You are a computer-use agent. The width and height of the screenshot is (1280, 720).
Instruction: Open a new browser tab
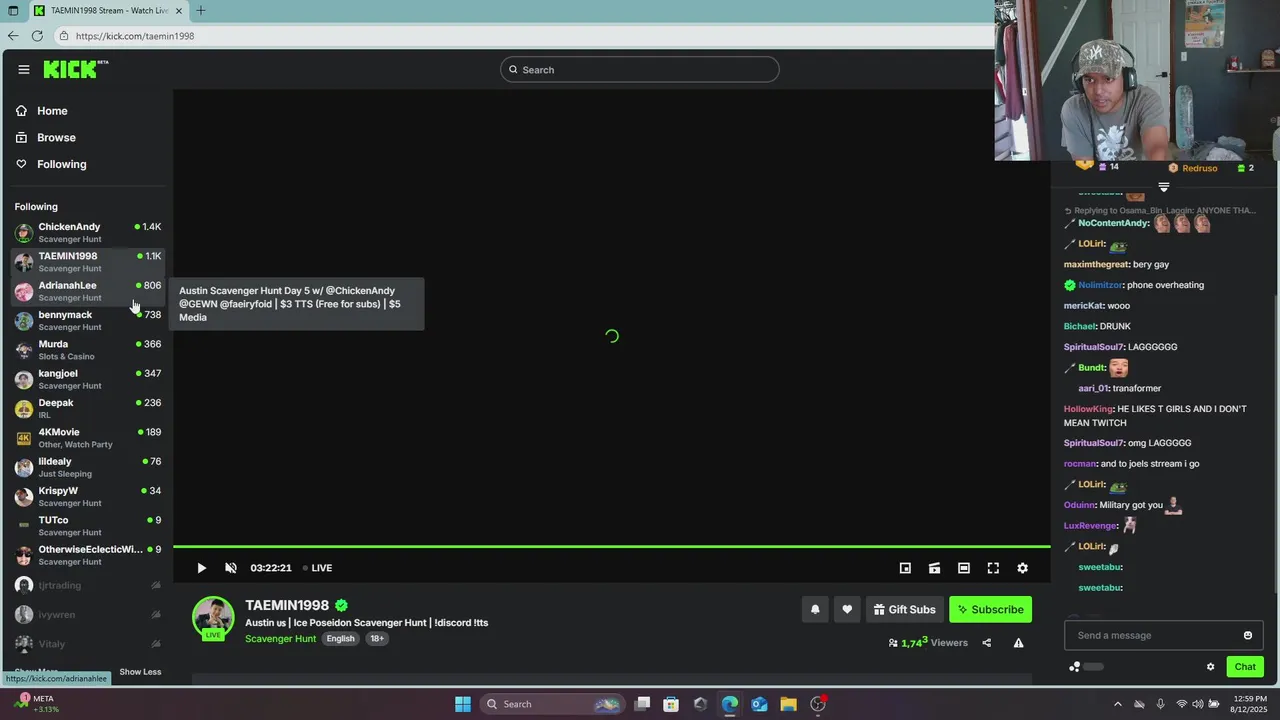point(201,10)
